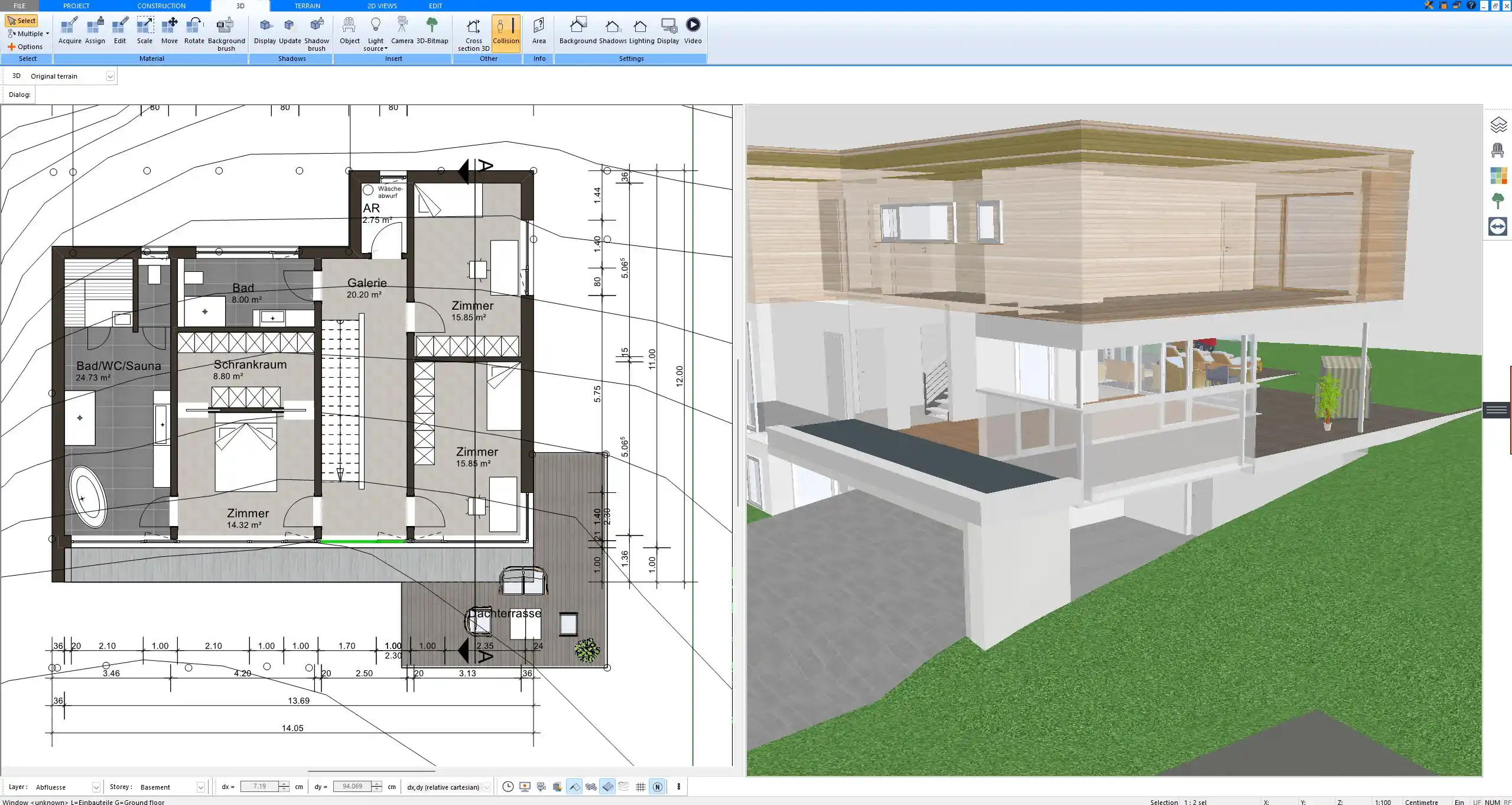This screenshot has height=805, width=1512.
Task: Open the Light source tool
Action: tap(376, 33)
